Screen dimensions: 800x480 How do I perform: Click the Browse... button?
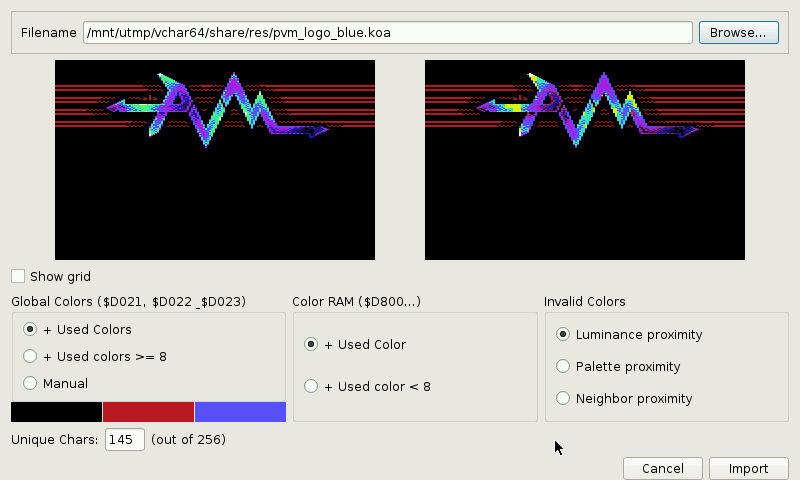(x=738, y=33)
